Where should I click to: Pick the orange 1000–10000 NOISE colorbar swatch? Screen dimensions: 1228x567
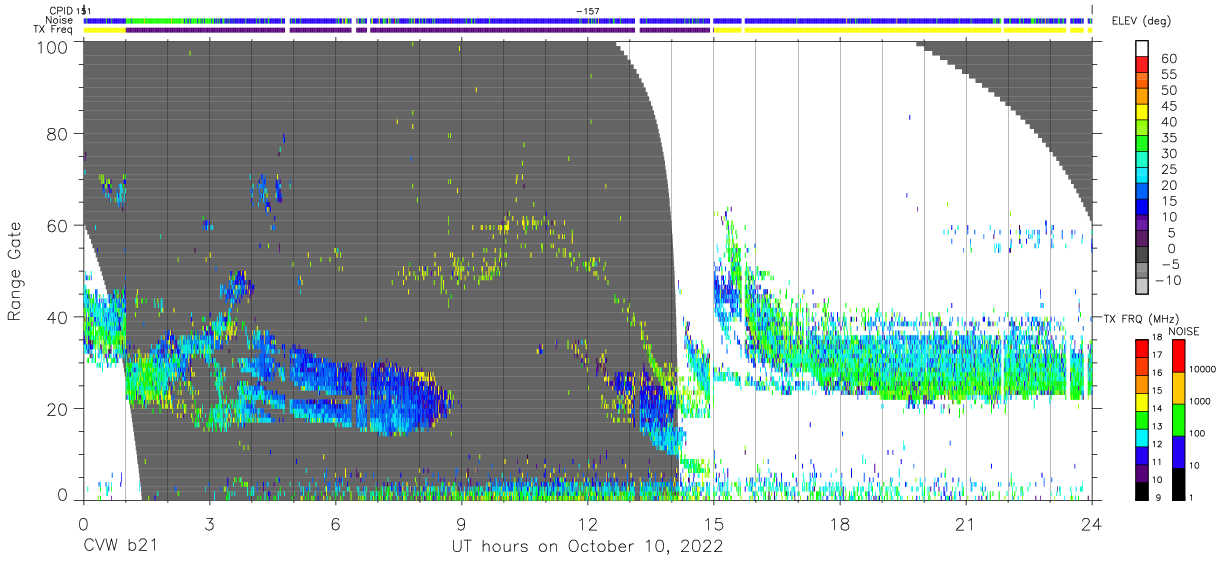click(x=1179, y=387)
